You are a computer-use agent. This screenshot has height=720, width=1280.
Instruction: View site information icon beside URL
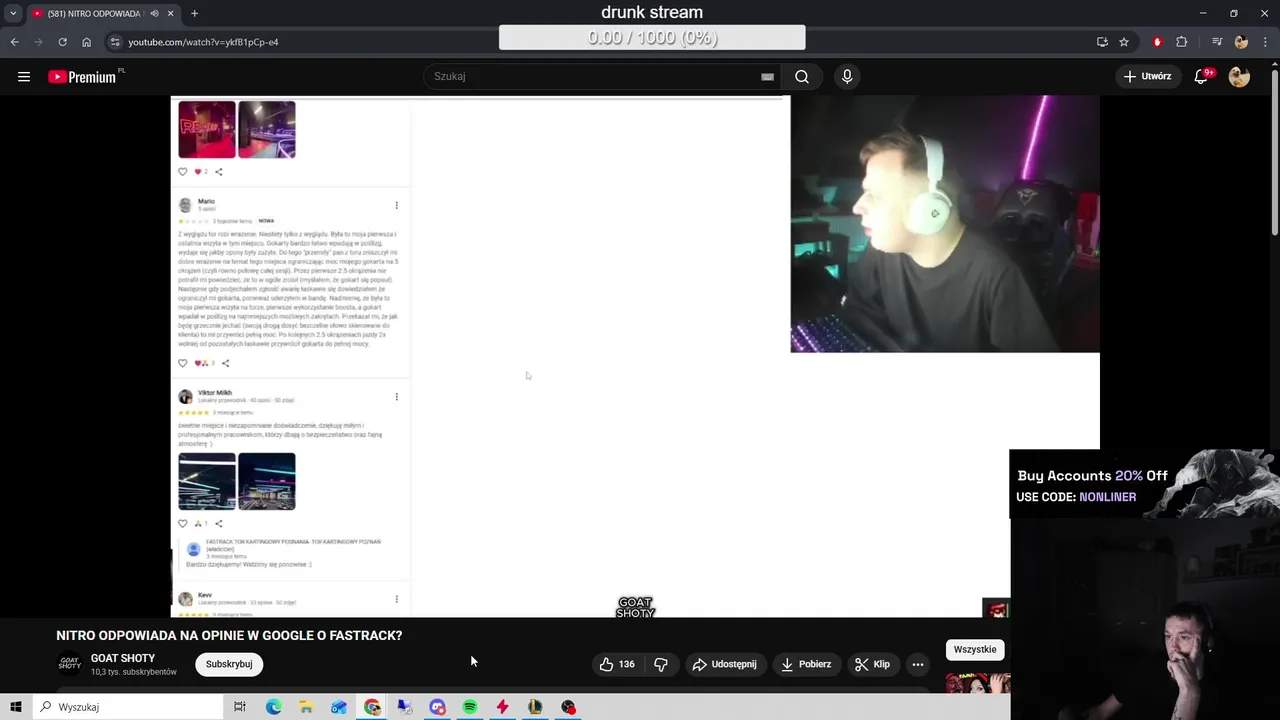[x=115, y=42]
